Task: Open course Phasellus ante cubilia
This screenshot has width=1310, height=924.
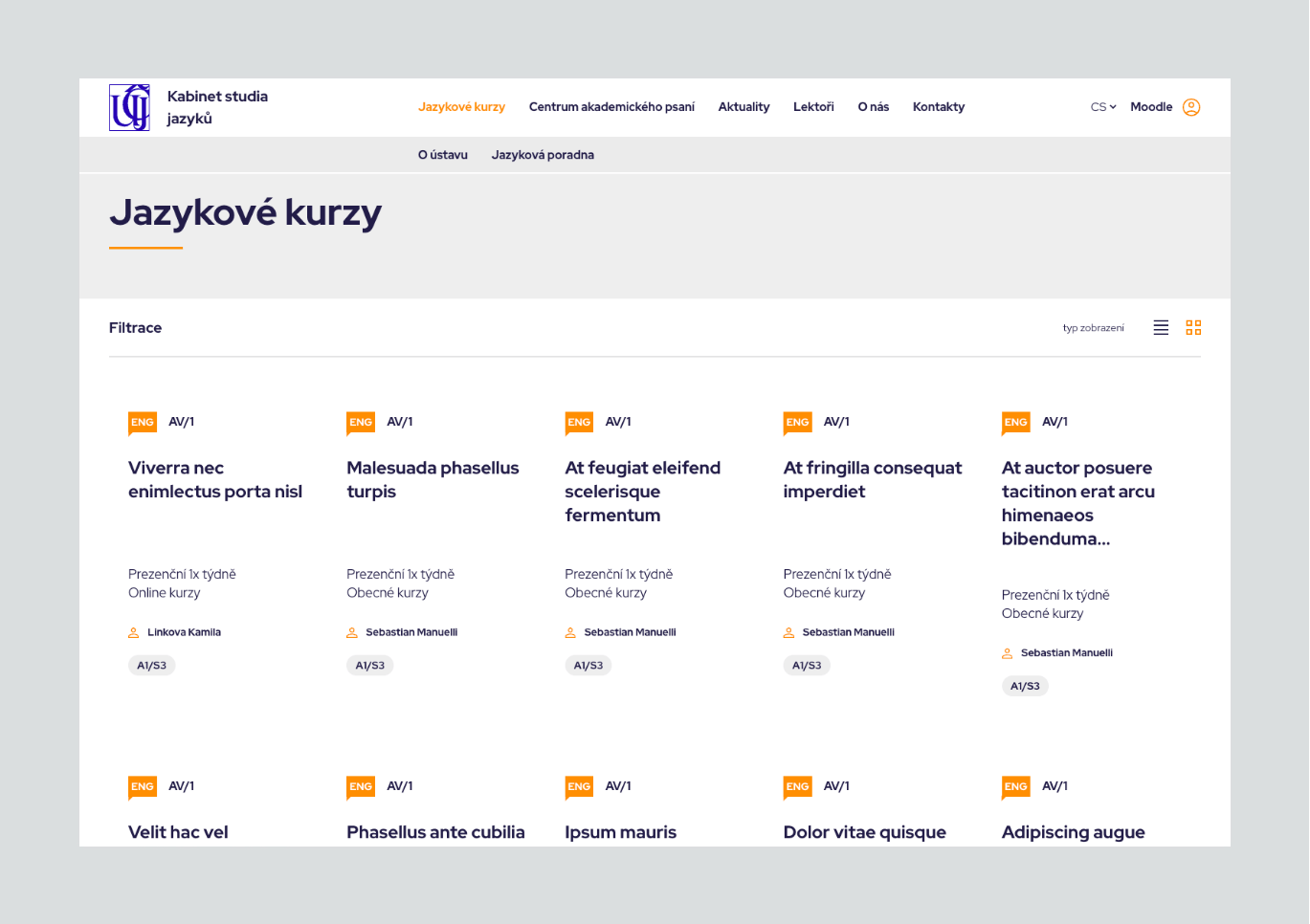Action: 435,832
